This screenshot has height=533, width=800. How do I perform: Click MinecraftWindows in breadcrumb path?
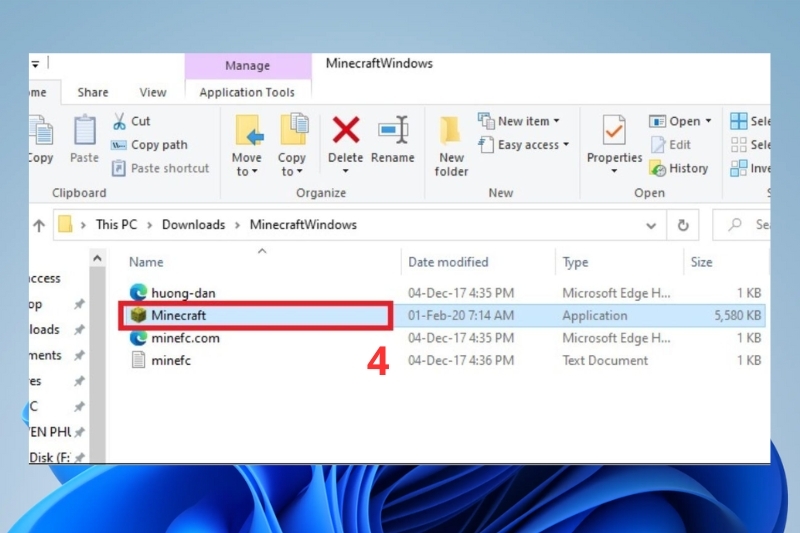pyautogui.click(x=303, y=224)
